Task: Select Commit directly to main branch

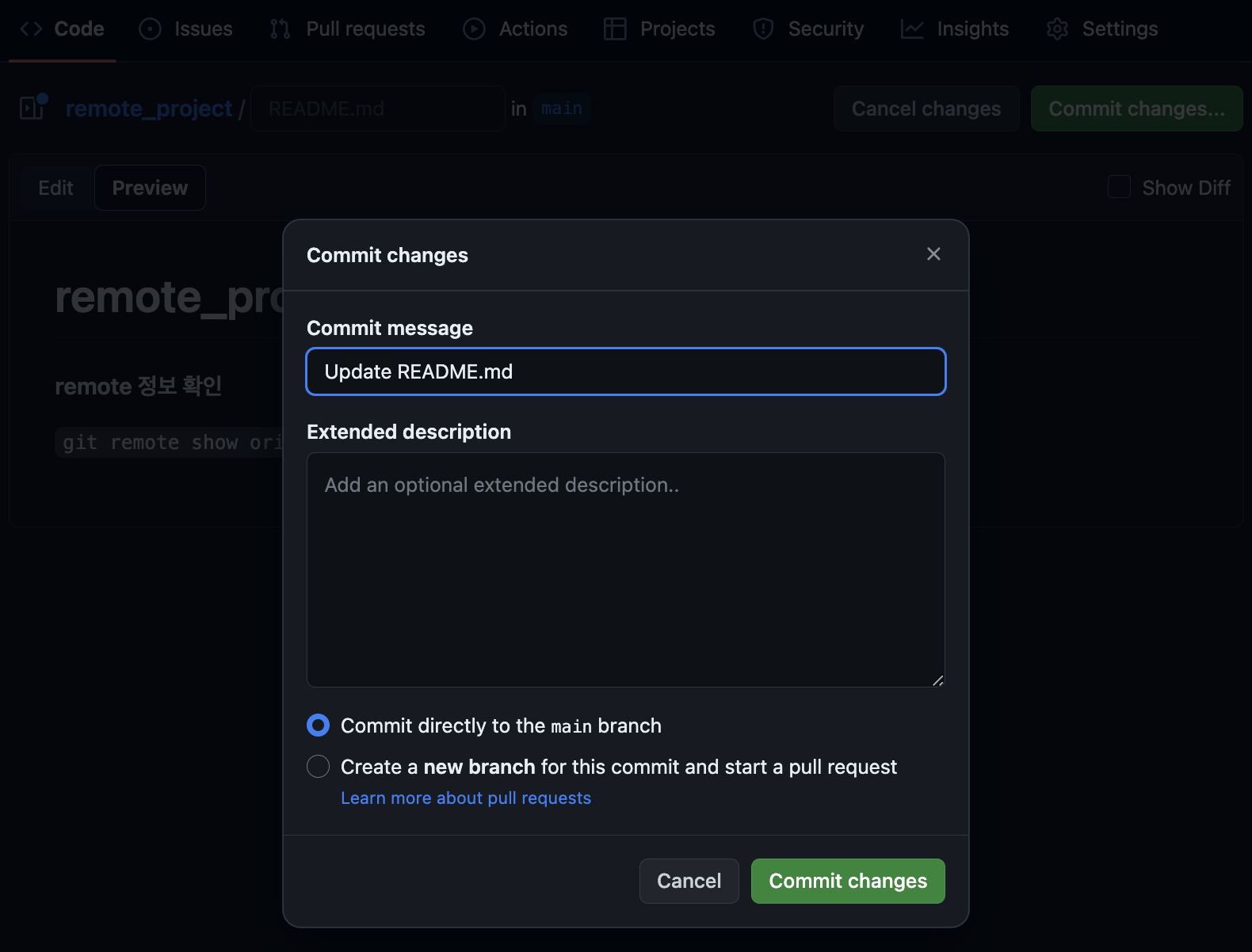Action: [x=318, y=725]
